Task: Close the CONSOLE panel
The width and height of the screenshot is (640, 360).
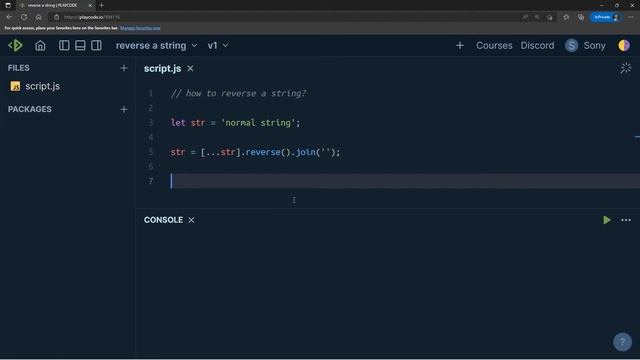Action: coord(191,220)
